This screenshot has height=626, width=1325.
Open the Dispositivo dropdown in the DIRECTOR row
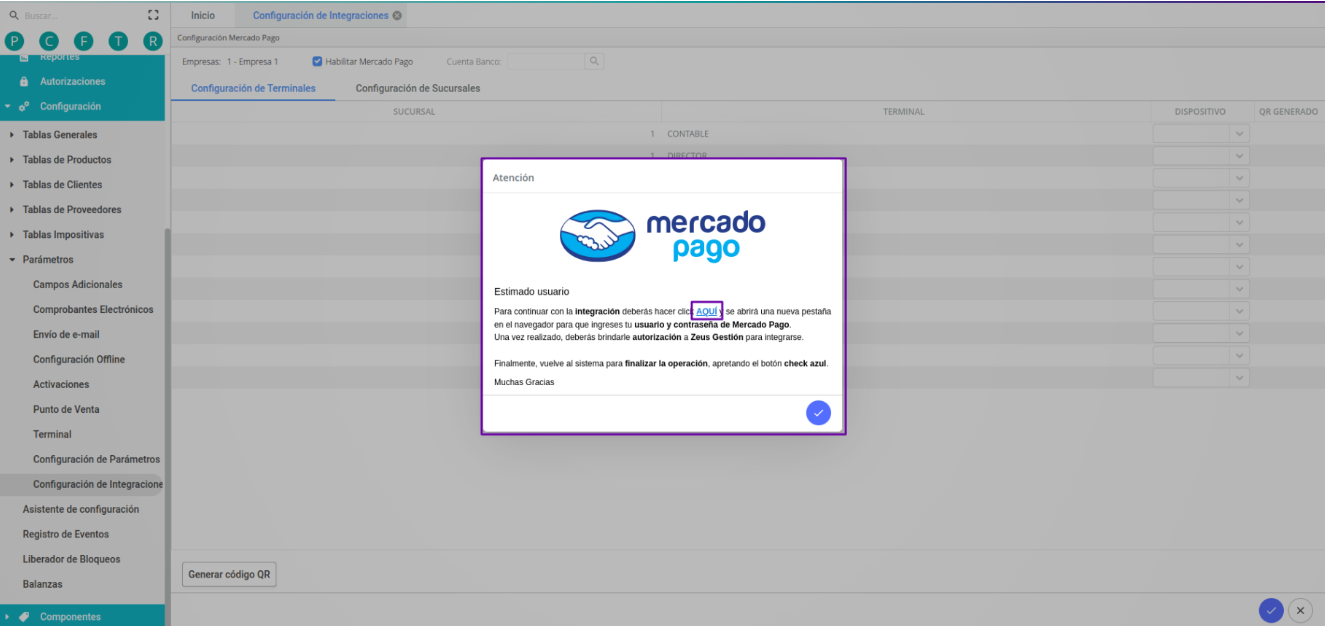[1240, 156]
